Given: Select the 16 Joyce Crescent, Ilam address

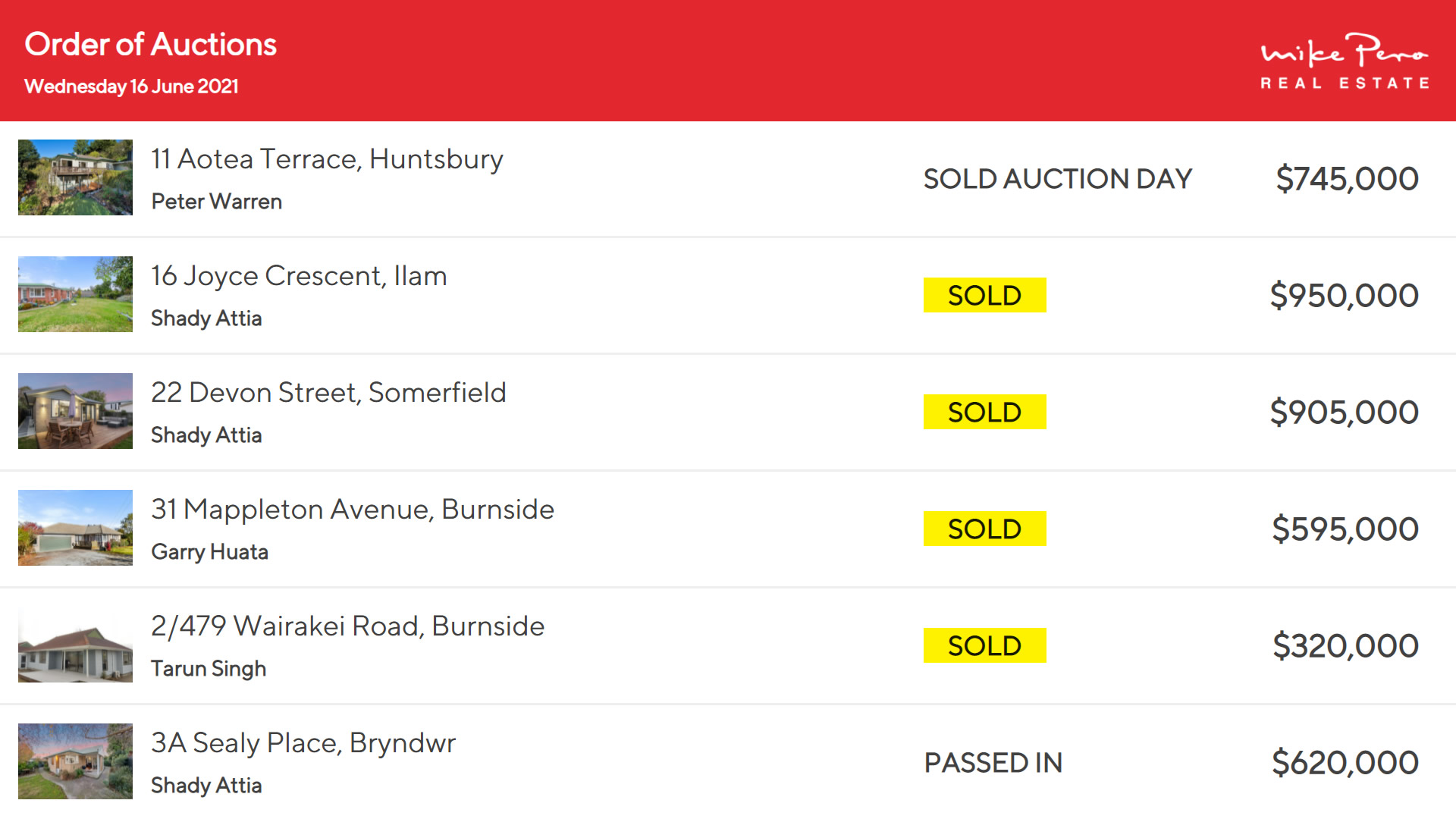Looking at the screenshot, I should 299,276.
